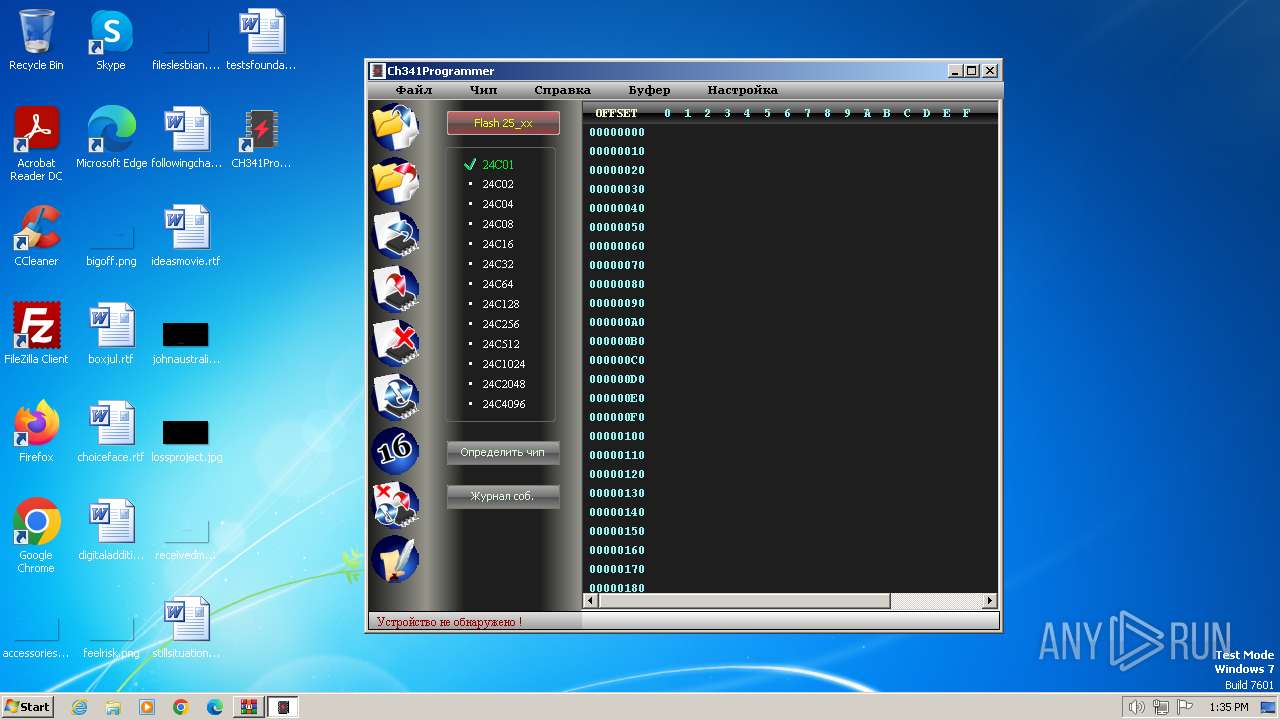The image size is (1280, 720).
Task: Click the Журнал соб. button
Action: click(x=503, y=496)
